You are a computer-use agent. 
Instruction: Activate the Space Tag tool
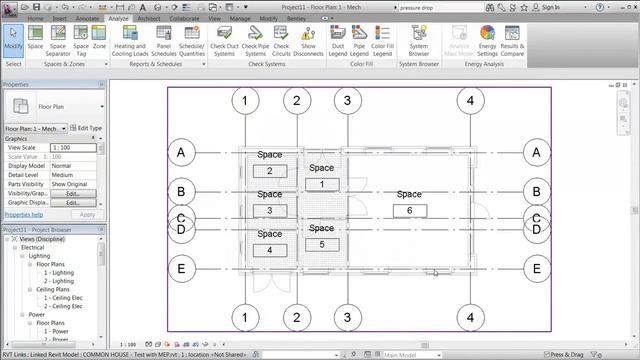[x=81, y=41]
